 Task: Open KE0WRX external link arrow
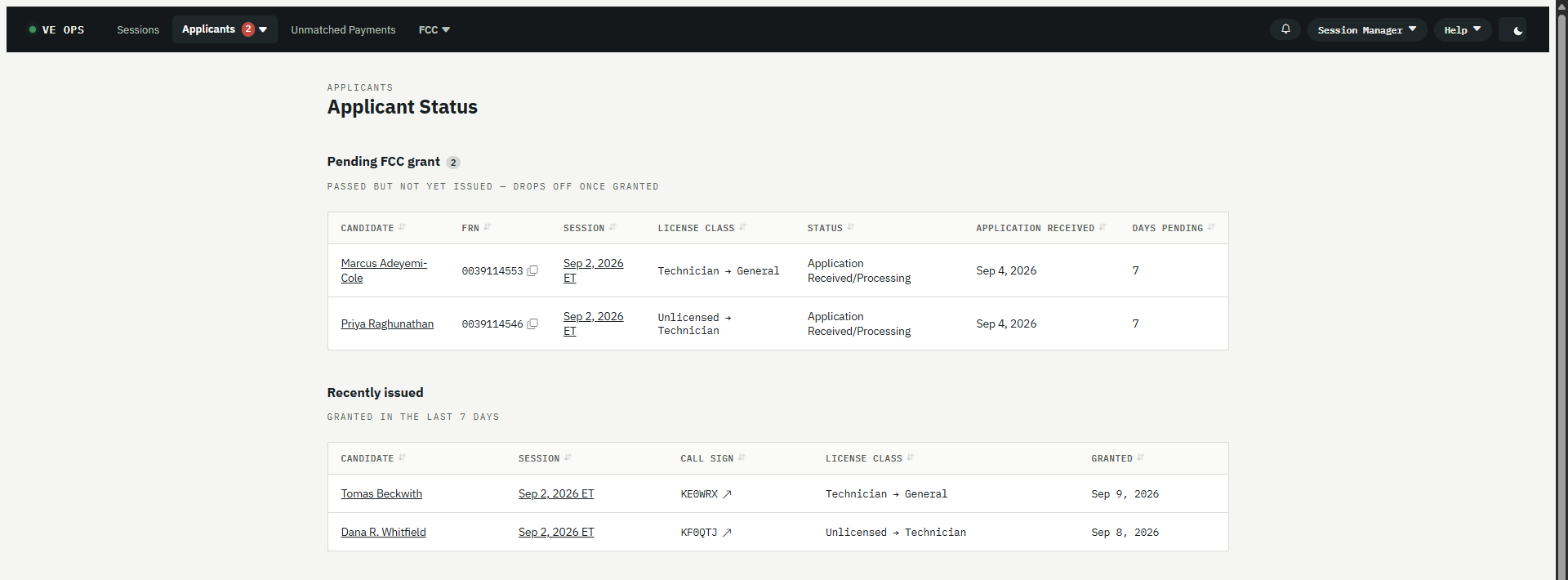coord(727,494)
